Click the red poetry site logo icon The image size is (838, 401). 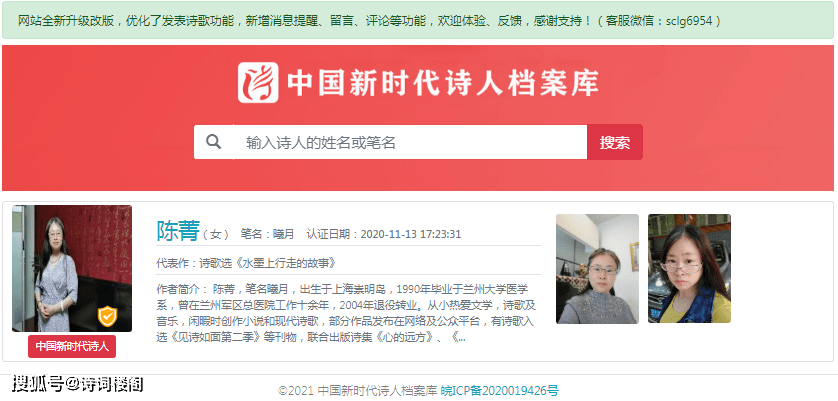(258, 82)
